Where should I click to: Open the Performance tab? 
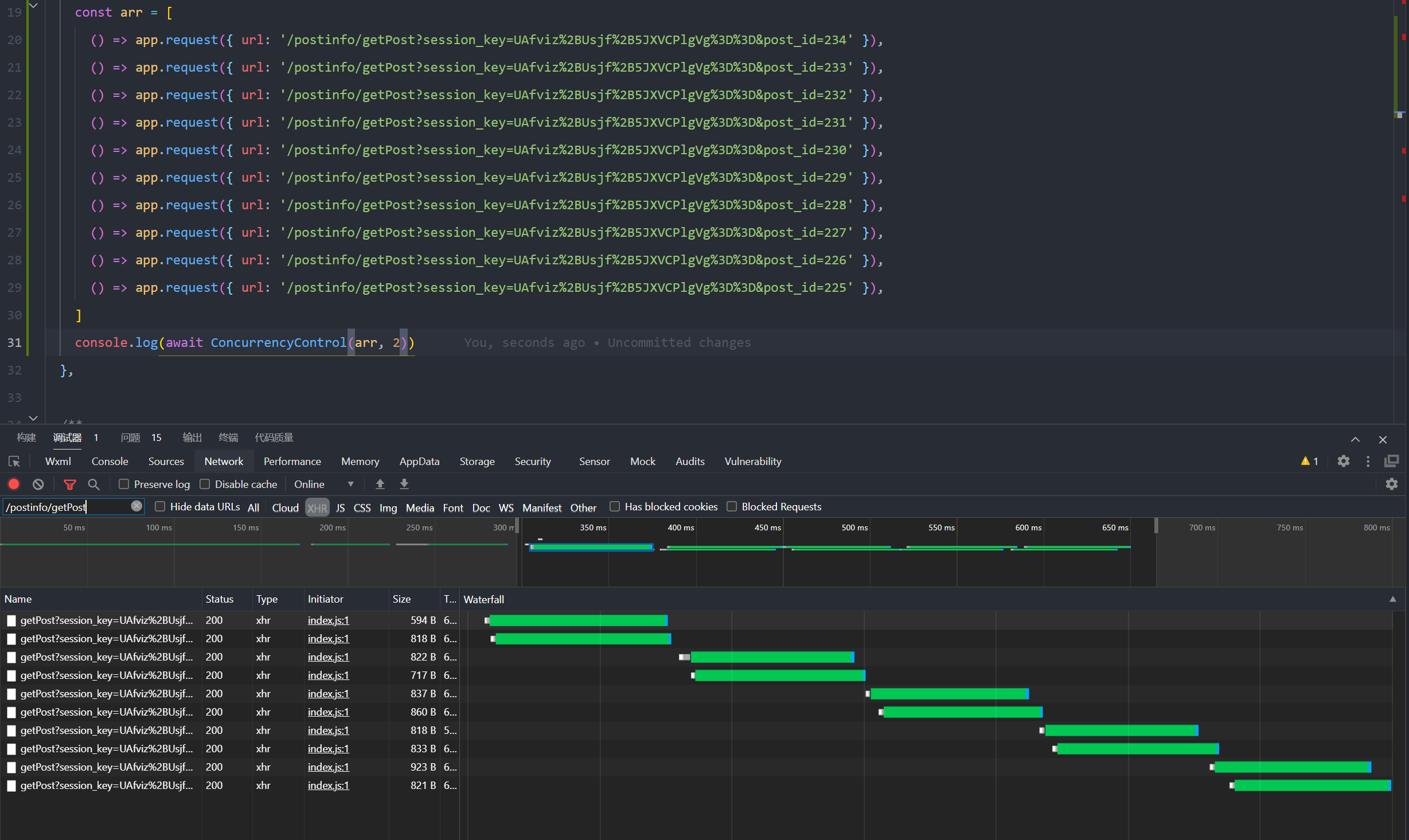pyautogui.click(x=292, y=462)
